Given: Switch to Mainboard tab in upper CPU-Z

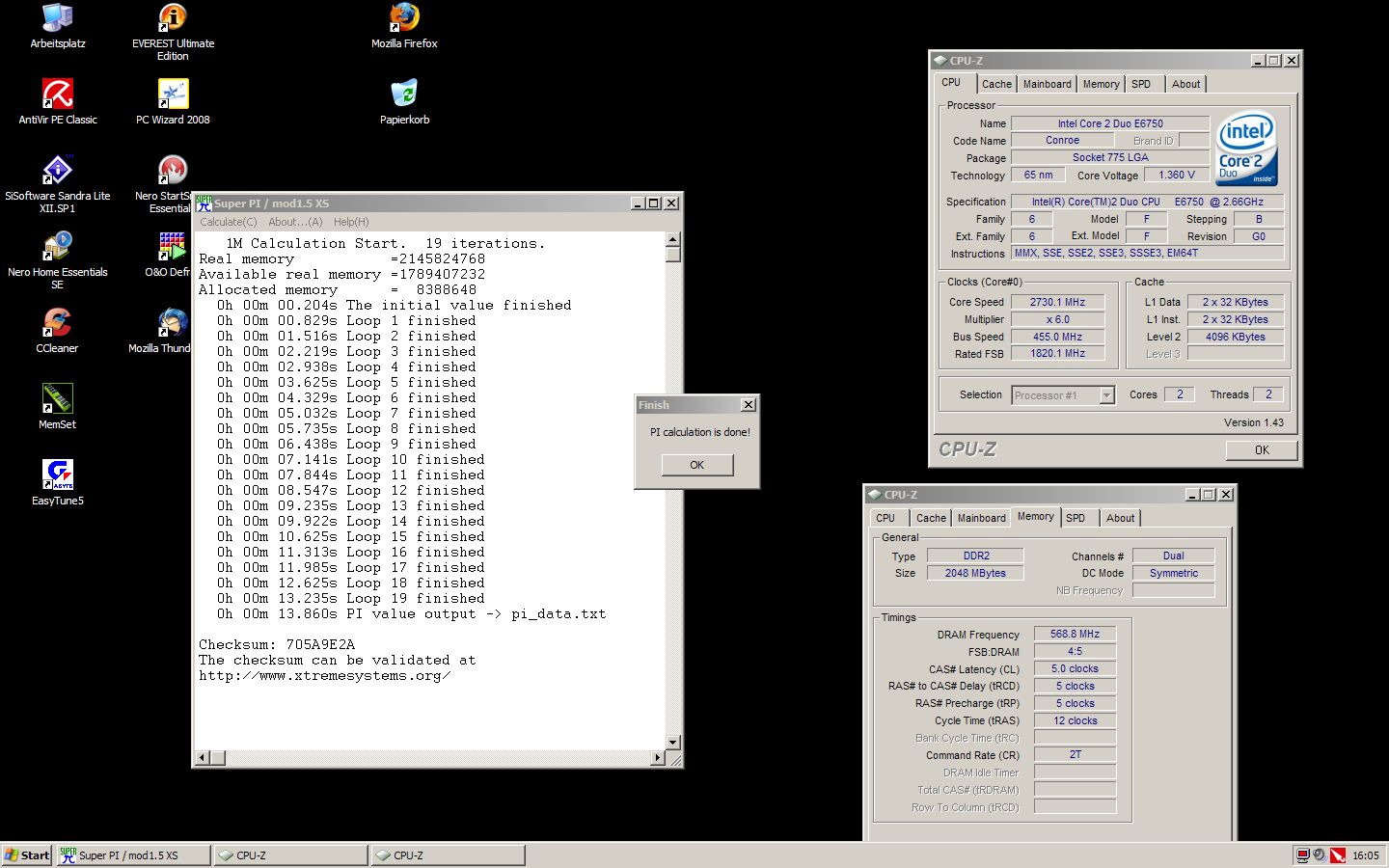Looking at the screenshot, I should 1047,84.
